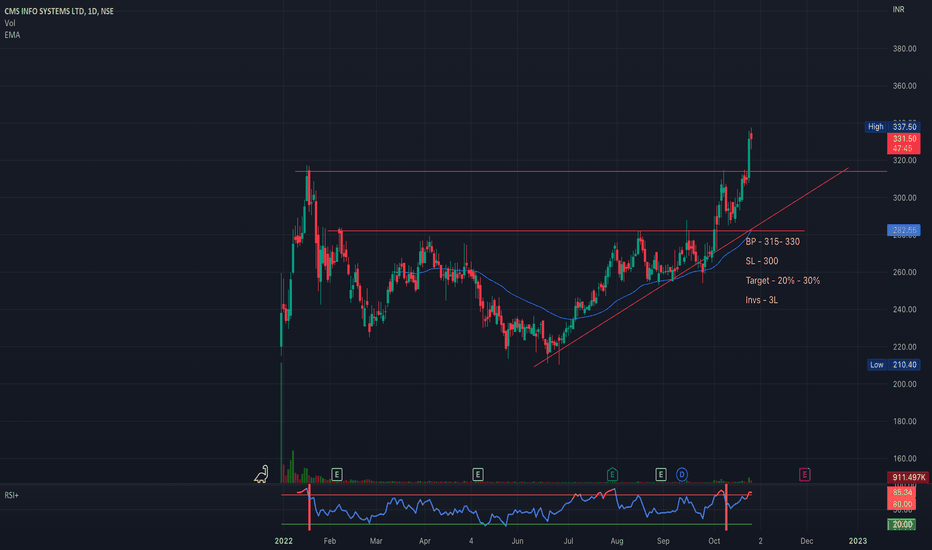
Task: Select the 'Invs - 3L' text note
Action: coord(761,300)
